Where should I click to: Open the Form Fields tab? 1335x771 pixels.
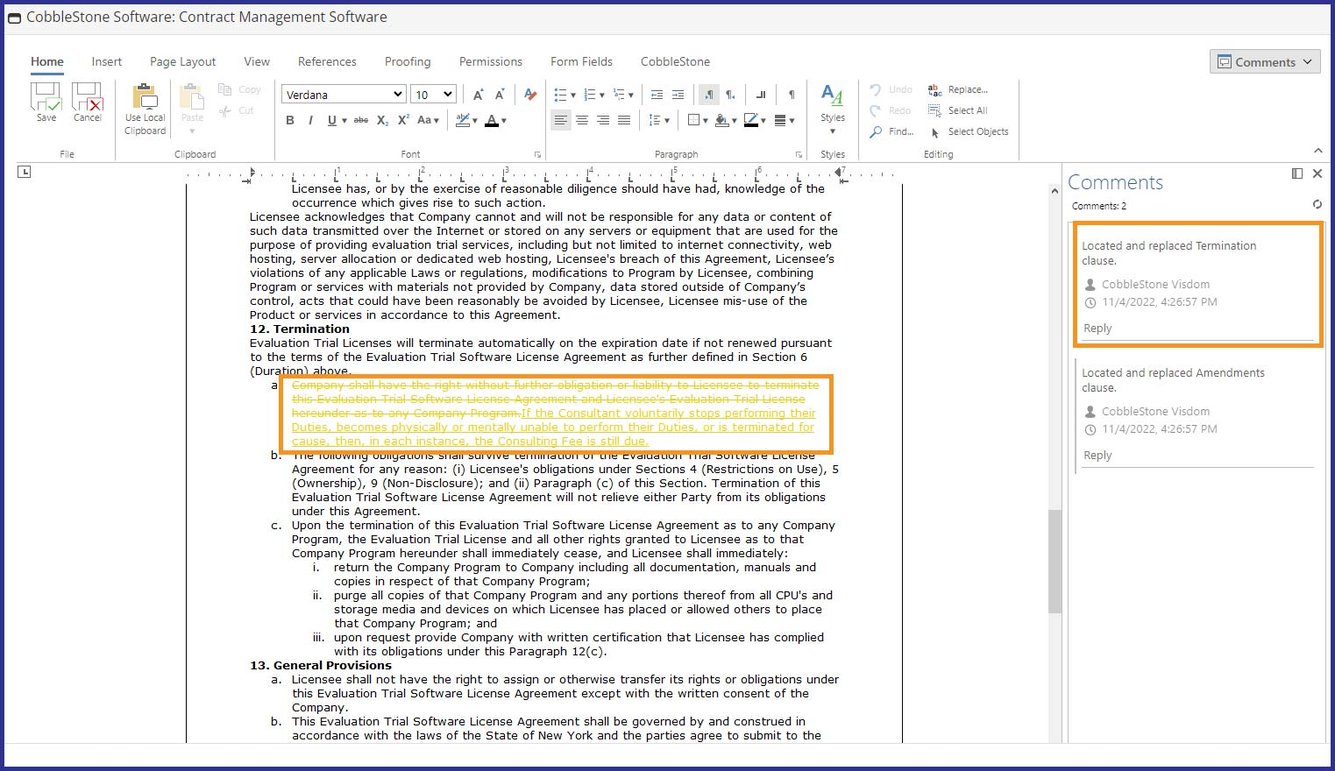pos(581,61)
